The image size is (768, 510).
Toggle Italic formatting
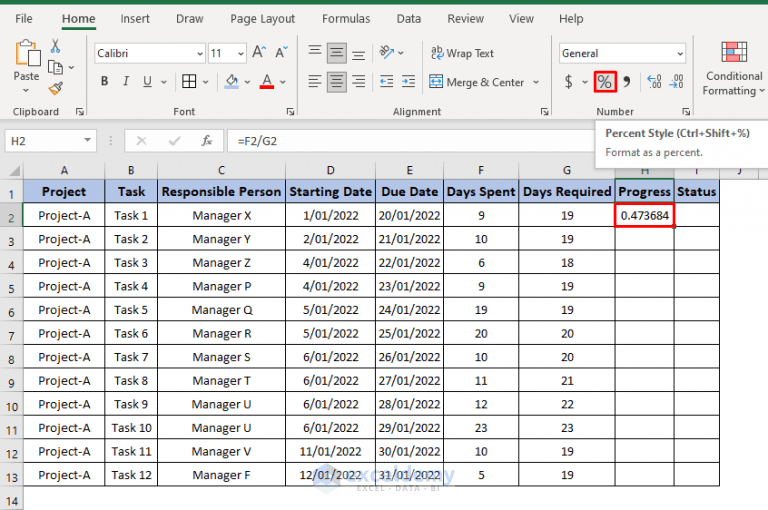[126, 81]
